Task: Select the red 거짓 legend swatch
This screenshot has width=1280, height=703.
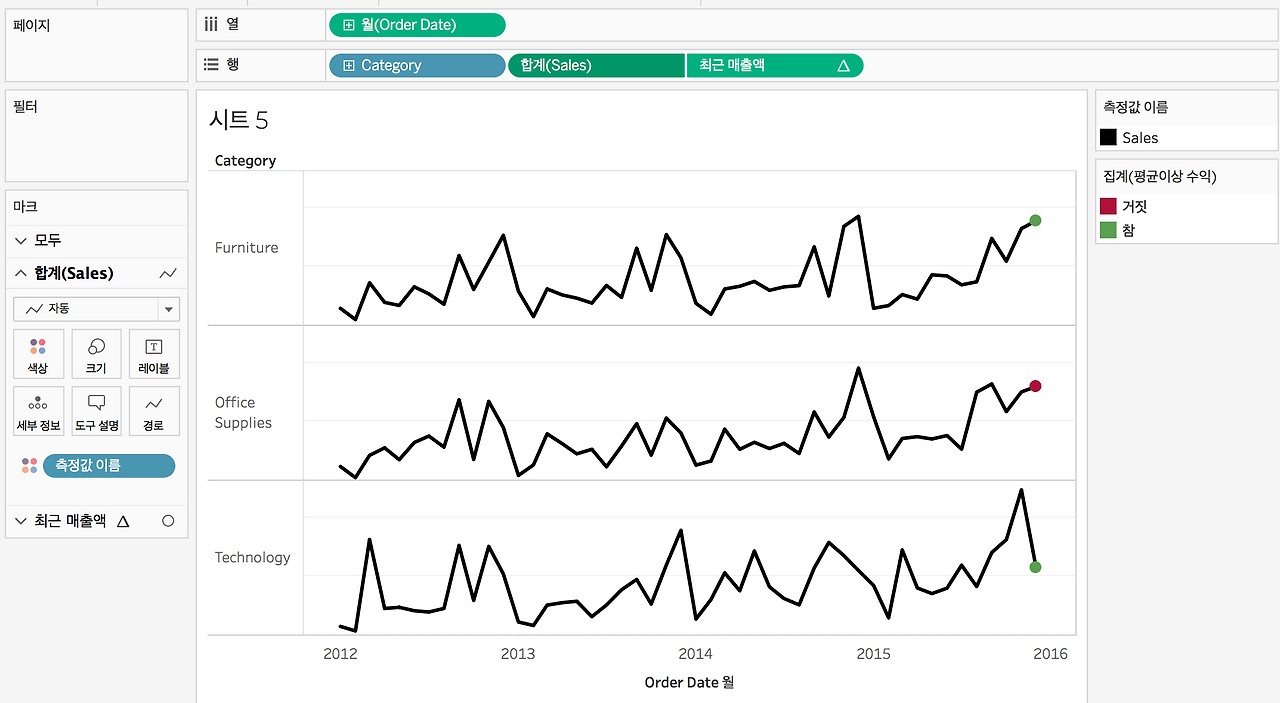Action: click(1108, 206)
